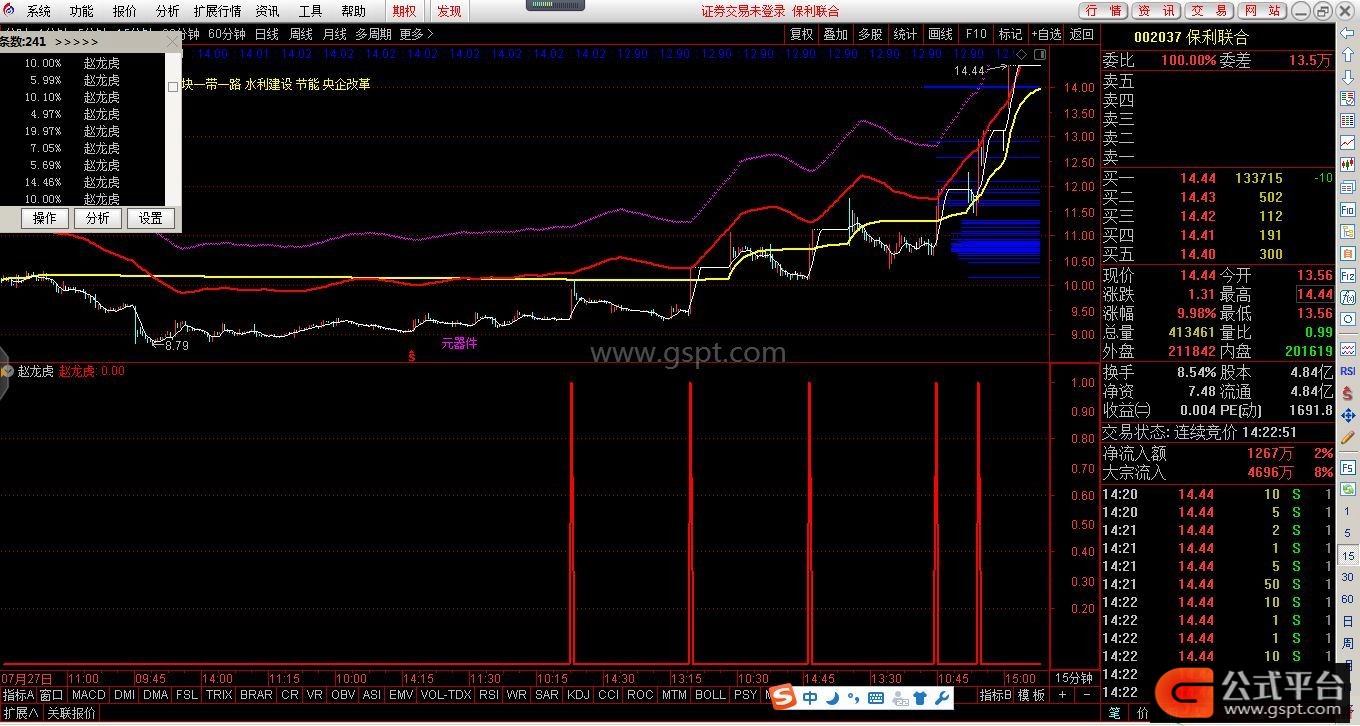Screen dimensions: 1360x726
Task: Click the RSI sidebar icon
Action: [x=1348, y=370]
